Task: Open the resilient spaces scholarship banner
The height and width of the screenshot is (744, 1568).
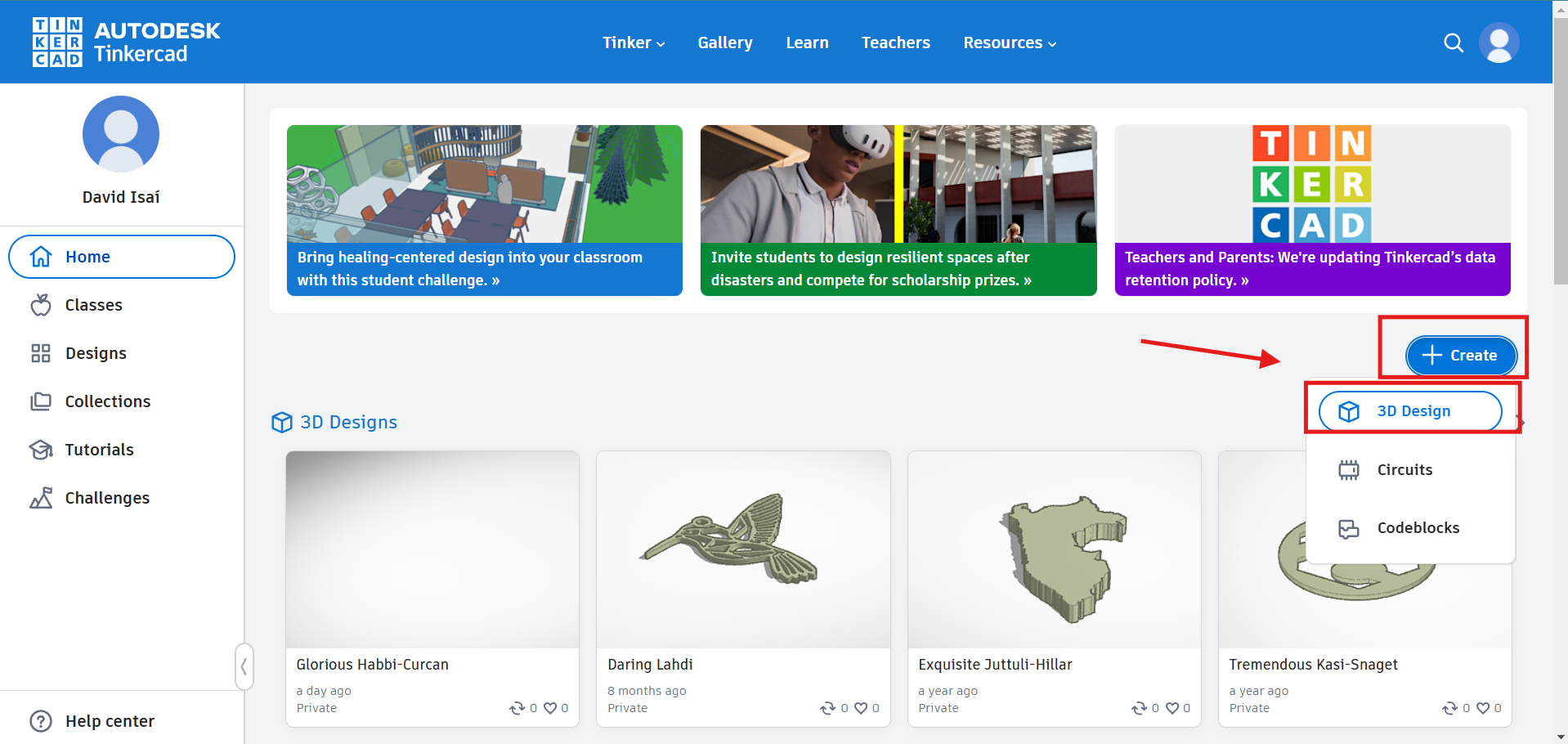Action: click(x=898, y=210)
